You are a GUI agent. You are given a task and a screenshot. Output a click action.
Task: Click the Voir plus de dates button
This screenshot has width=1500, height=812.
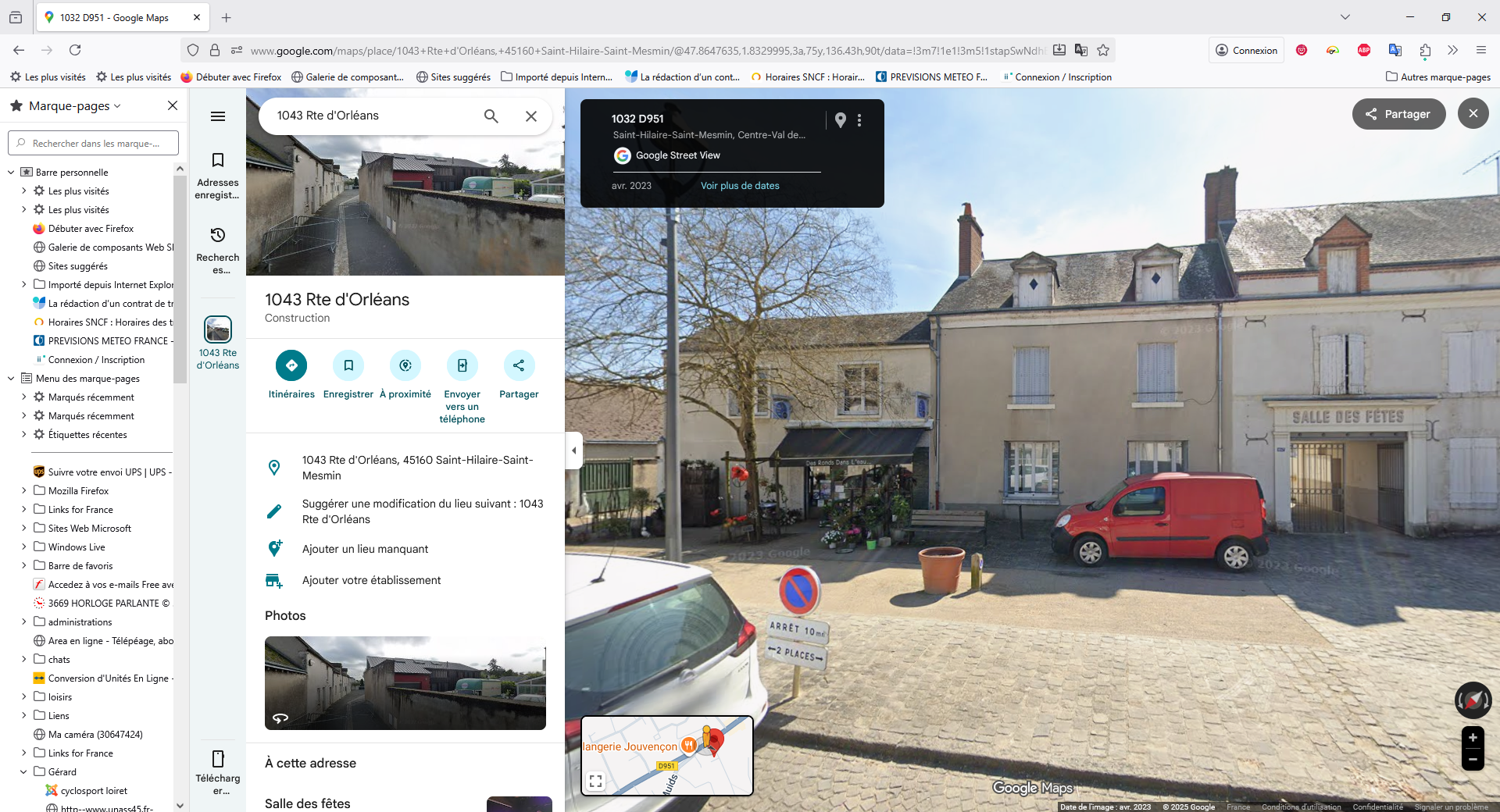pos(740,186)
